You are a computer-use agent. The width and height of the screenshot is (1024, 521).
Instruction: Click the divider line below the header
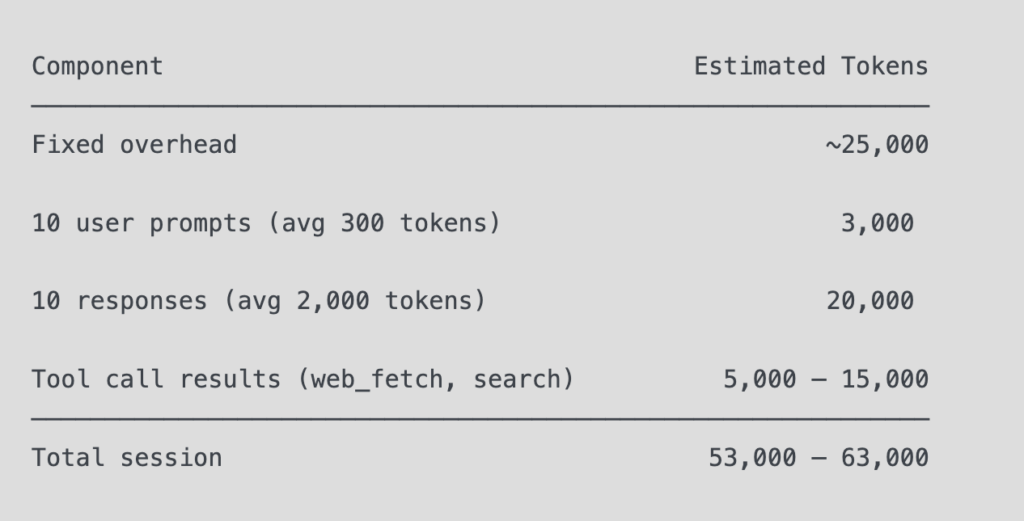pyautogui.click(x=480, y=105)
